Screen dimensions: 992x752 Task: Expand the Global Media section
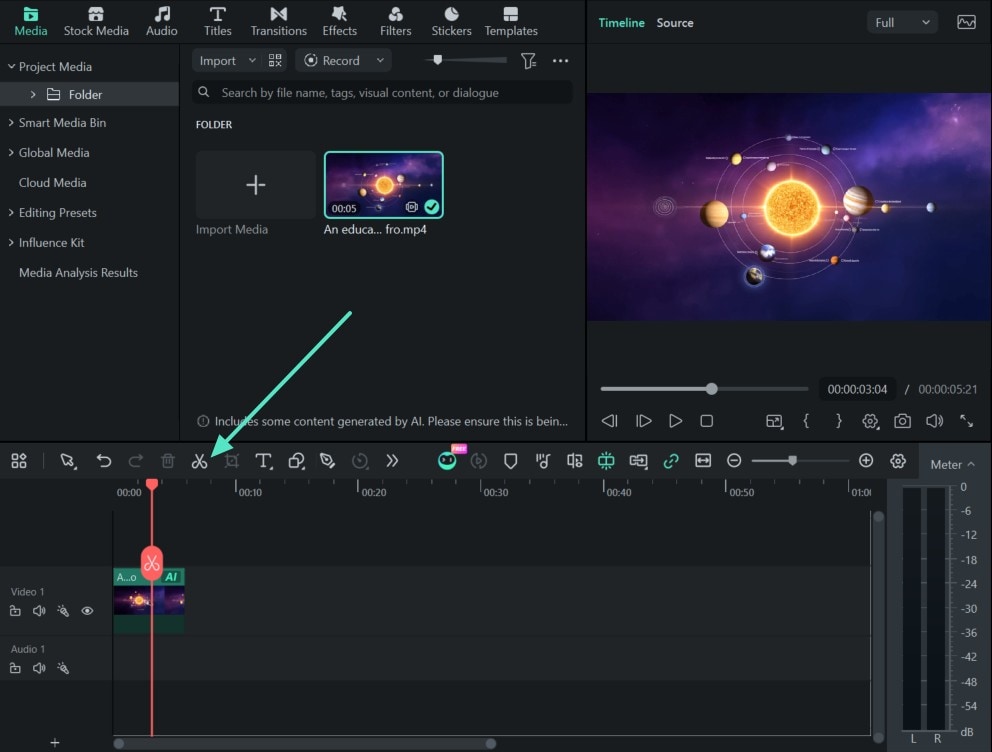[x=11, y=152]
